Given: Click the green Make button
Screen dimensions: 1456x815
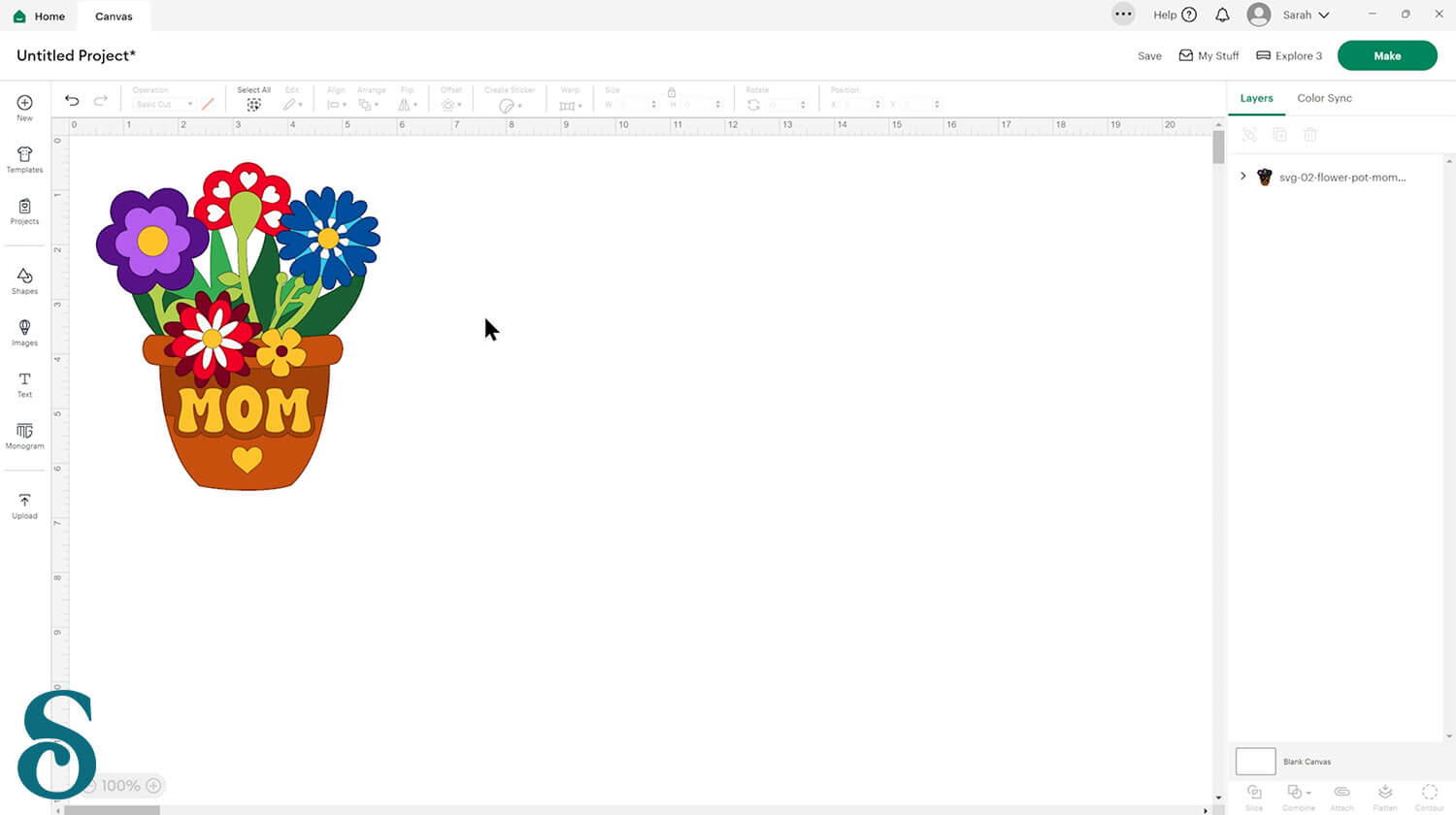Looking at the screenshot, I should [1387, 56].
